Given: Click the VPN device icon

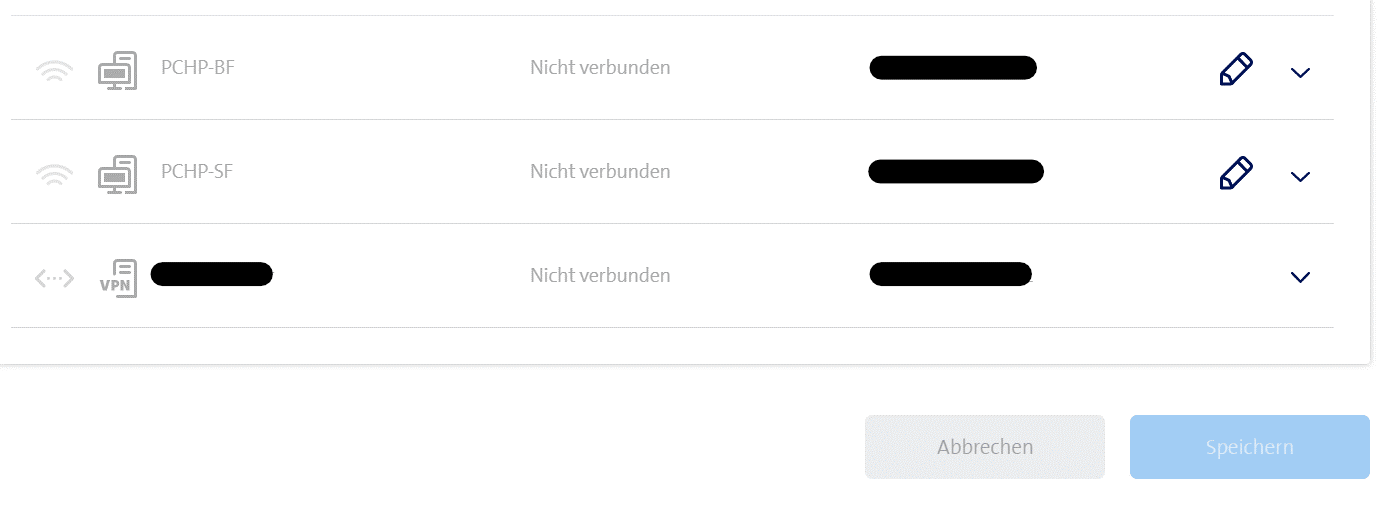Looking at the screenshot, I should click(118, 279).
